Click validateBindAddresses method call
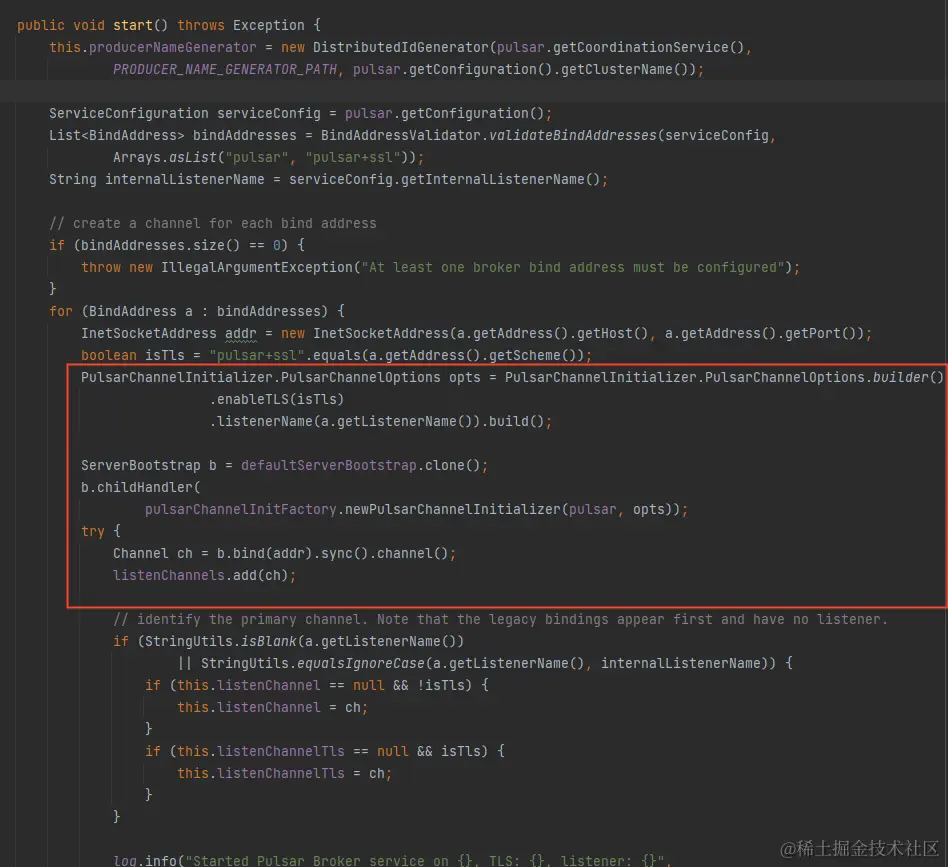948x867 pixels. click(x=573, y=135)
